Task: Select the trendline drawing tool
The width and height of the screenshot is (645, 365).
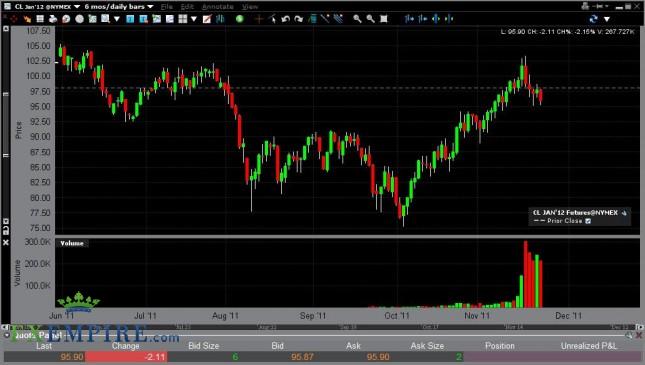Action: click(x=325, y=19)
